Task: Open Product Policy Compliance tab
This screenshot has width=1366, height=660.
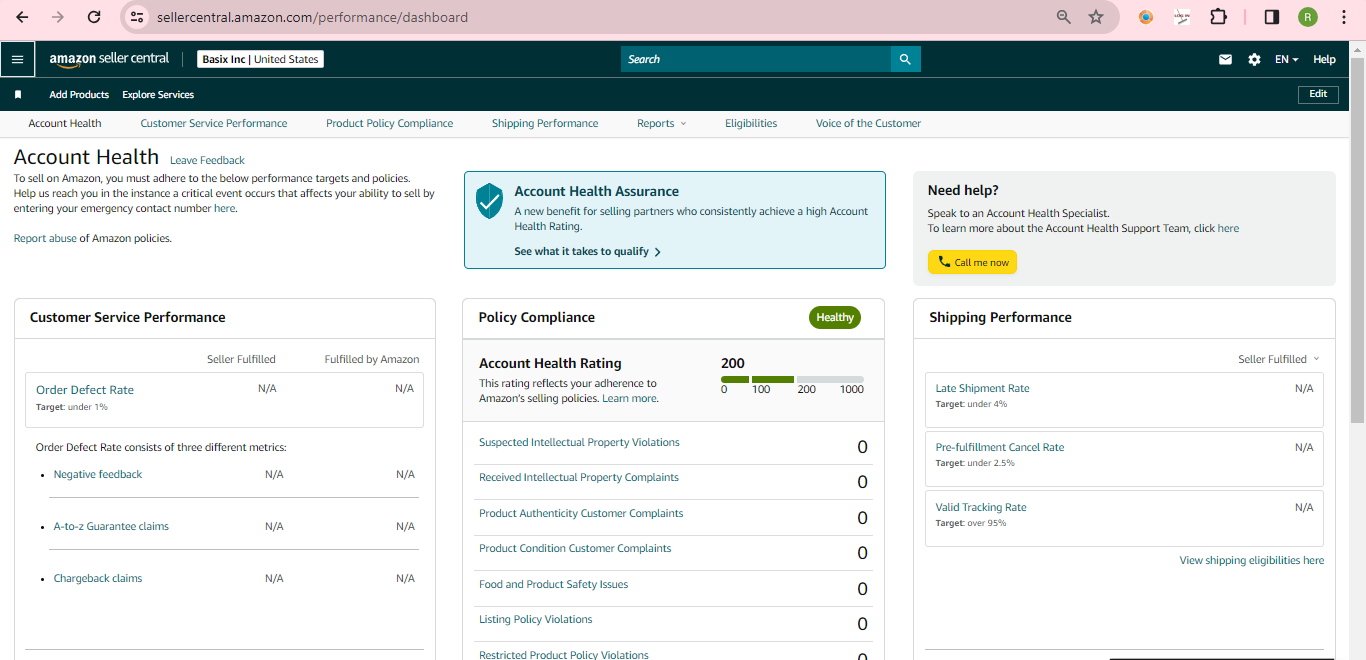Action: [x=389, y=123]
